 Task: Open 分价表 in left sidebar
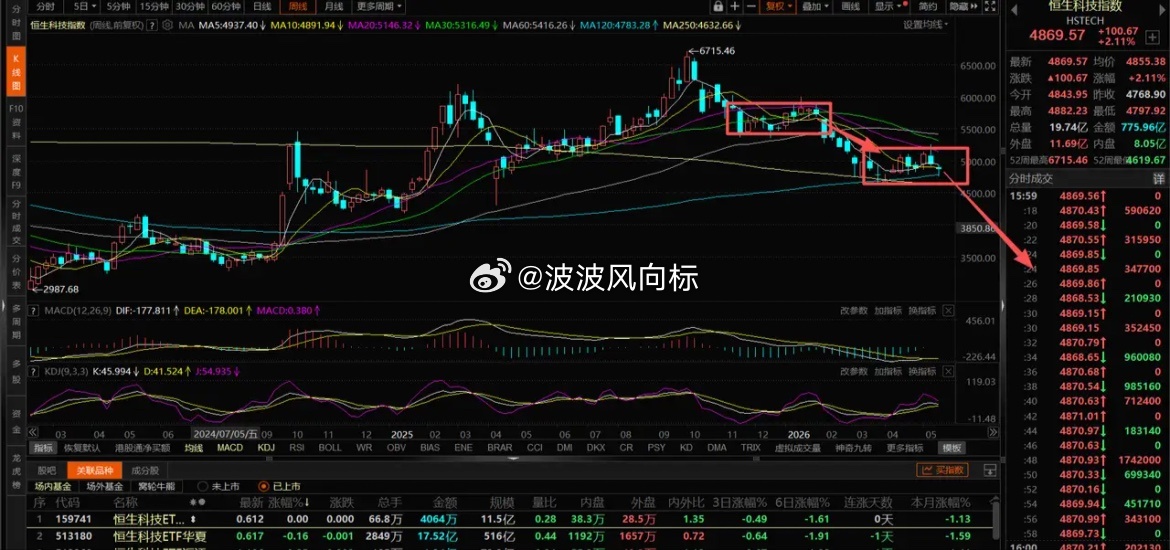coord(14,272)
